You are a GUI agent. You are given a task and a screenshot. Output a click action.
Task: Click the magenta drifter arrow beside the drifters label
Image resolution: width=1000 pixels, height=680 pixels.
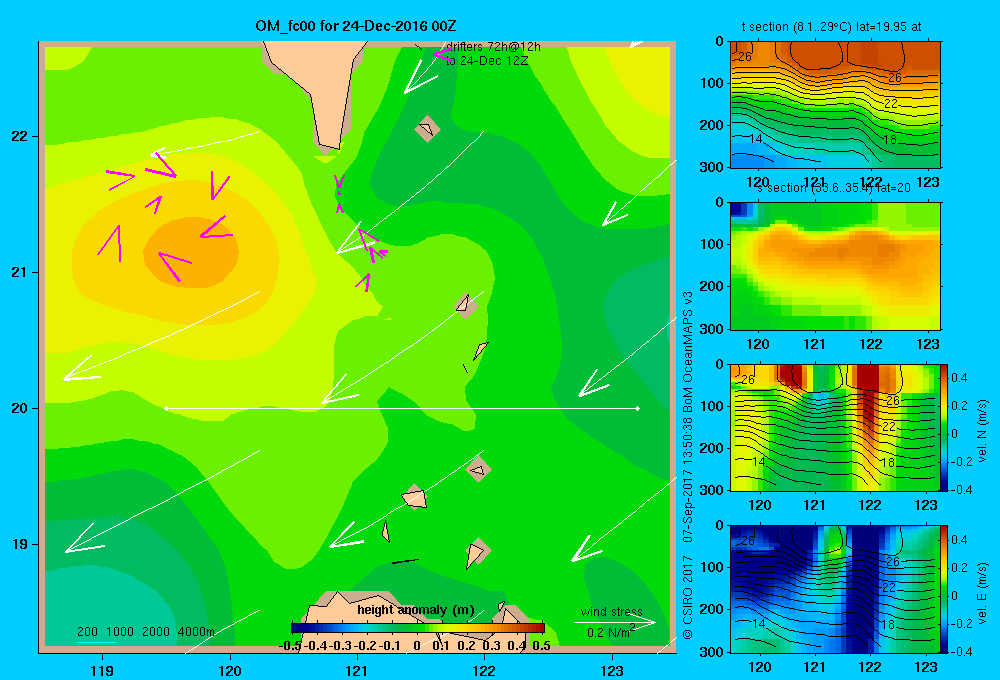[441, 54]
